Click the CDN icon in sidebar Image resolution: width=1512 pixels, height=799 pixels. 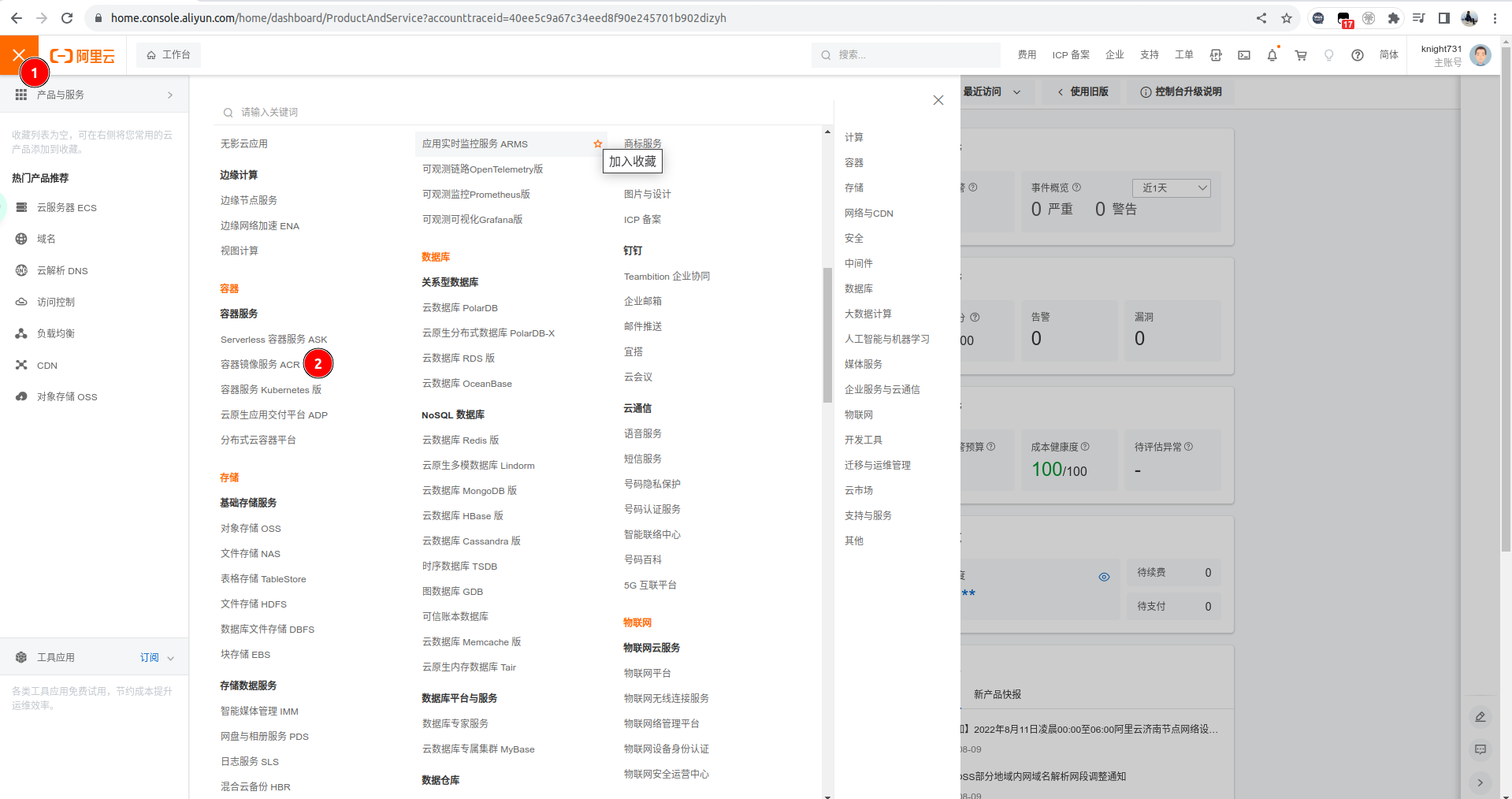coord(21,365)
